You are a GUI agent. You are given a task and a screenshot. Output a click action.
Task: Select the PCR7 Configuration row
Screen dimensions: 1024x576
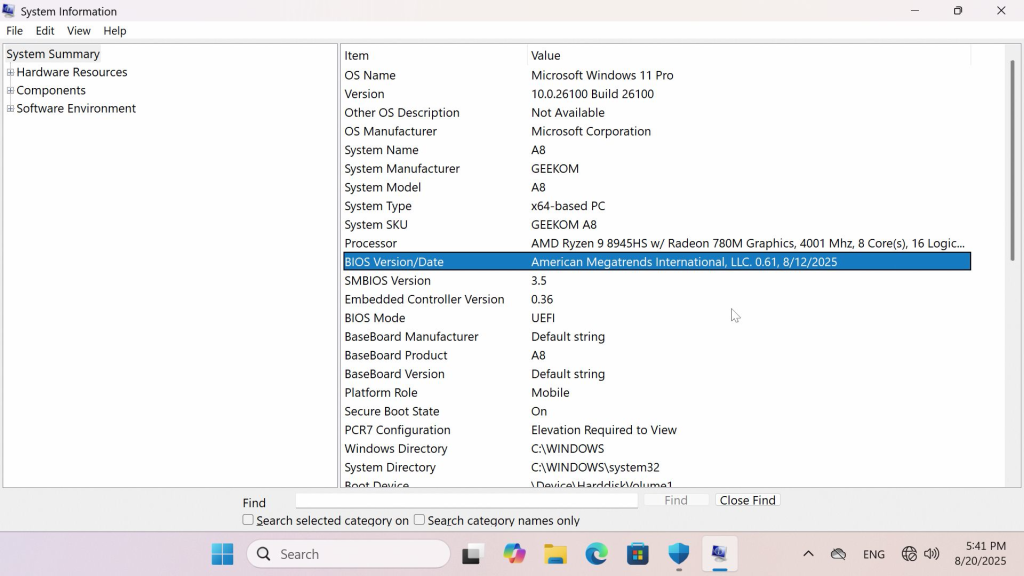click(656, 430)
